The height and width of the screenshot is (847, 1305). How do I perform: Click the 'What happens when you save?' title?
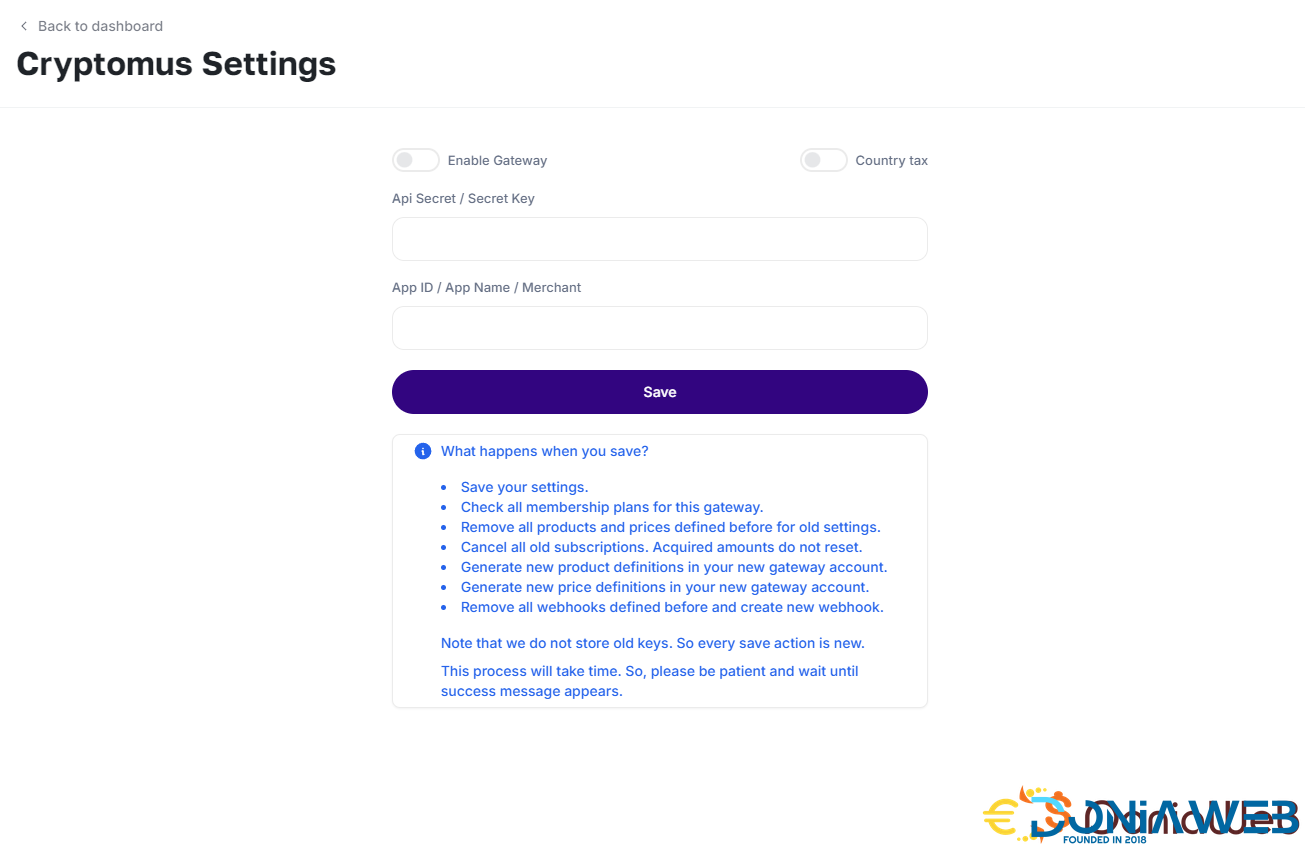(544, 452)
